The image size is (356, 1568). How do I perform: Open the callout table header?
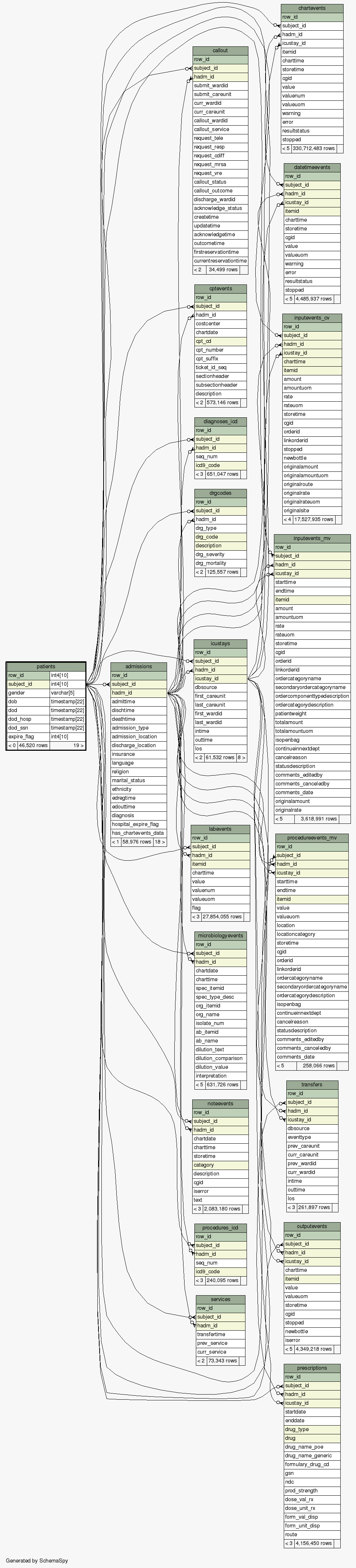tap(220, 50)
